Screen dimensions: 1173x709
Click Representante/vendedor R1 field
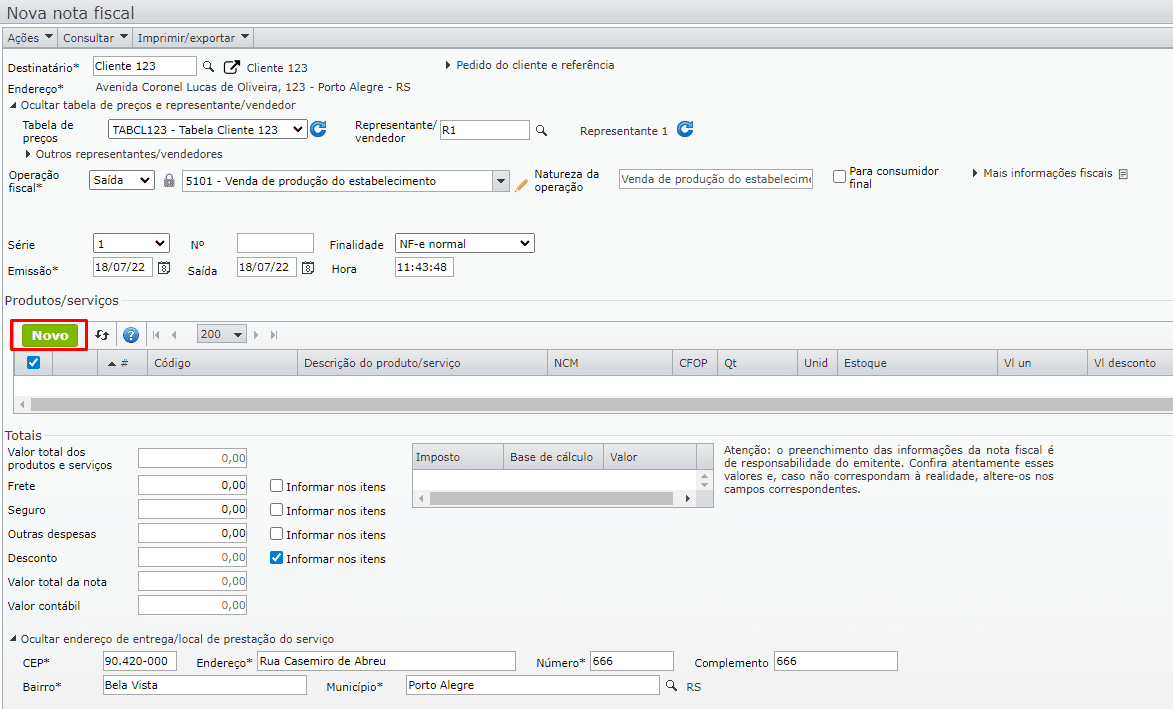485,130
